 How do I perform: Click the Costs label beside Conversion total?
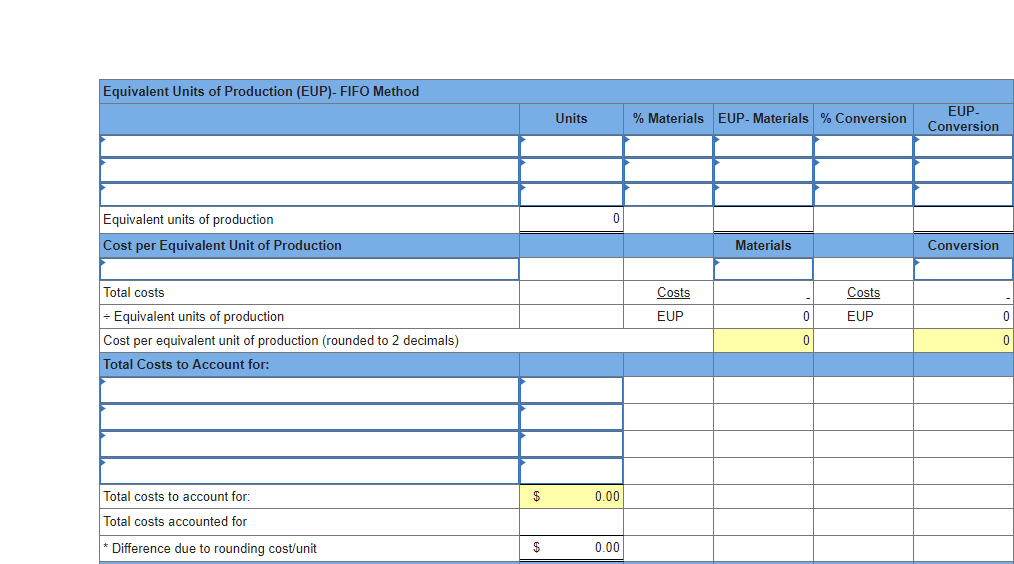point(863,293)
